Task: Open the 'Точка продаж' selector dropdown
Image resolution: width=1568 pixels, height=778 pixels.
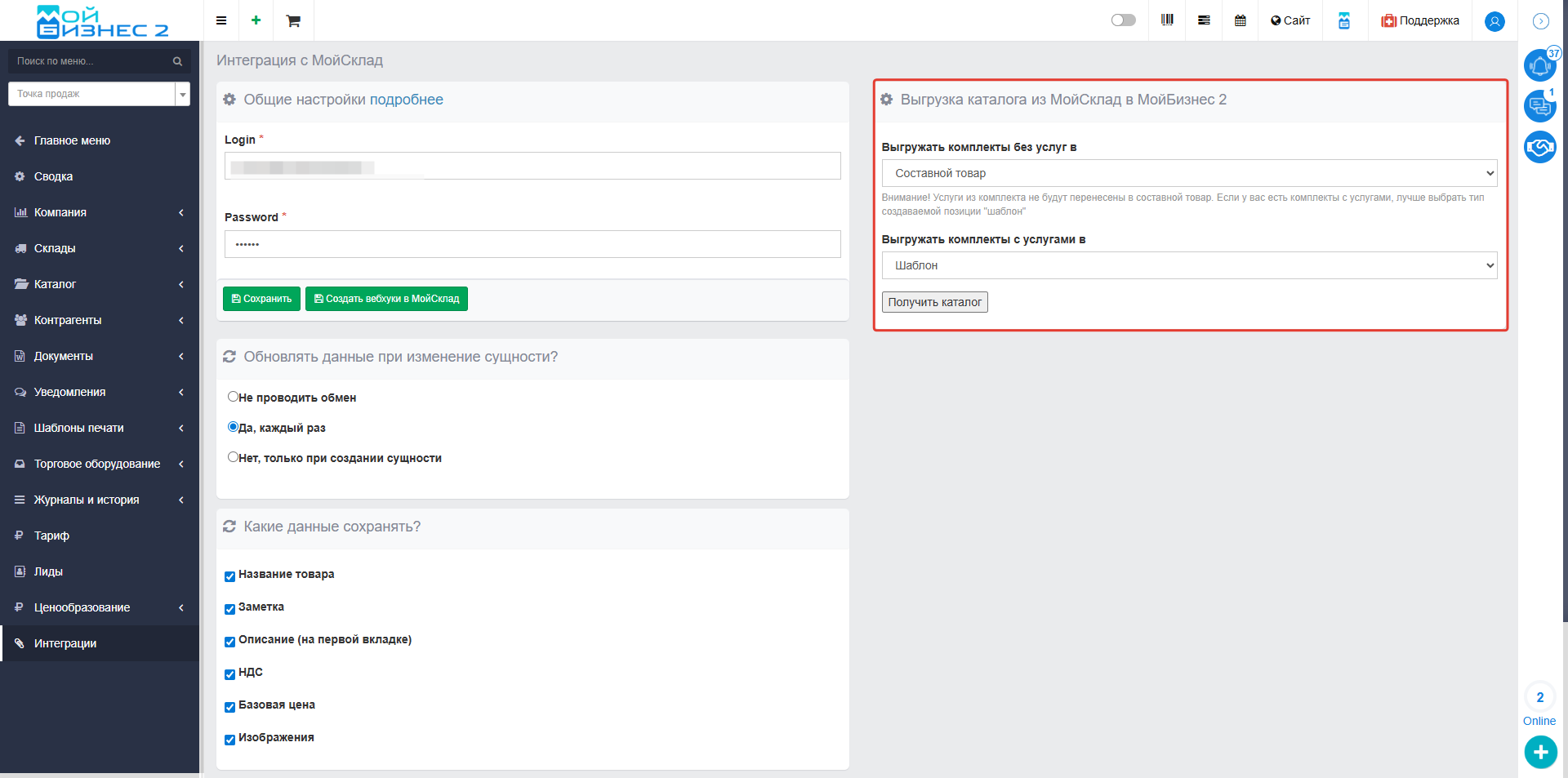Action: (99, 94)
